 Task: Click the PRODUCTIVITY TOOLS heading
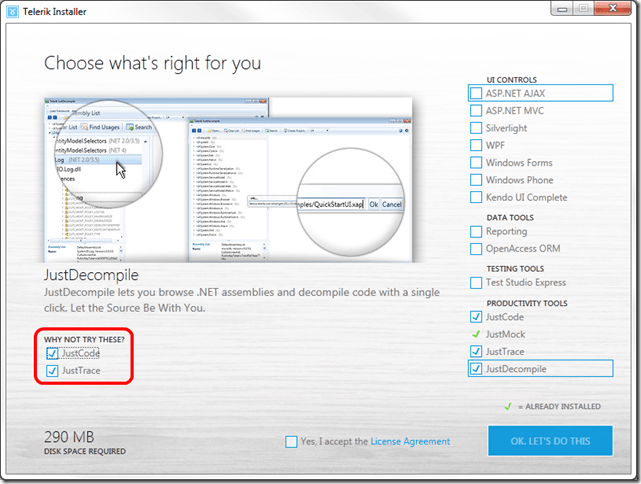click(x=527, y=303)
